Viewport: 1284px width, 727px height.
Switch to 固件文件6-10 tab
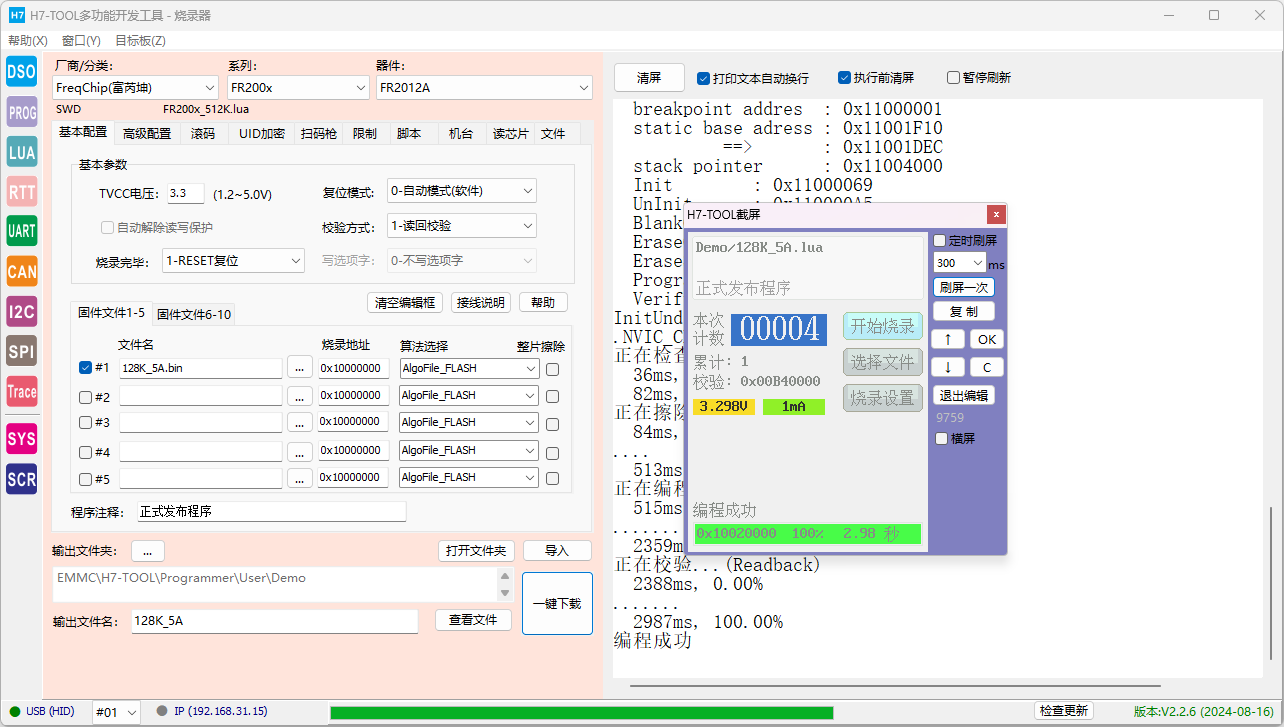pyautogui.click(x=194, y=314)
